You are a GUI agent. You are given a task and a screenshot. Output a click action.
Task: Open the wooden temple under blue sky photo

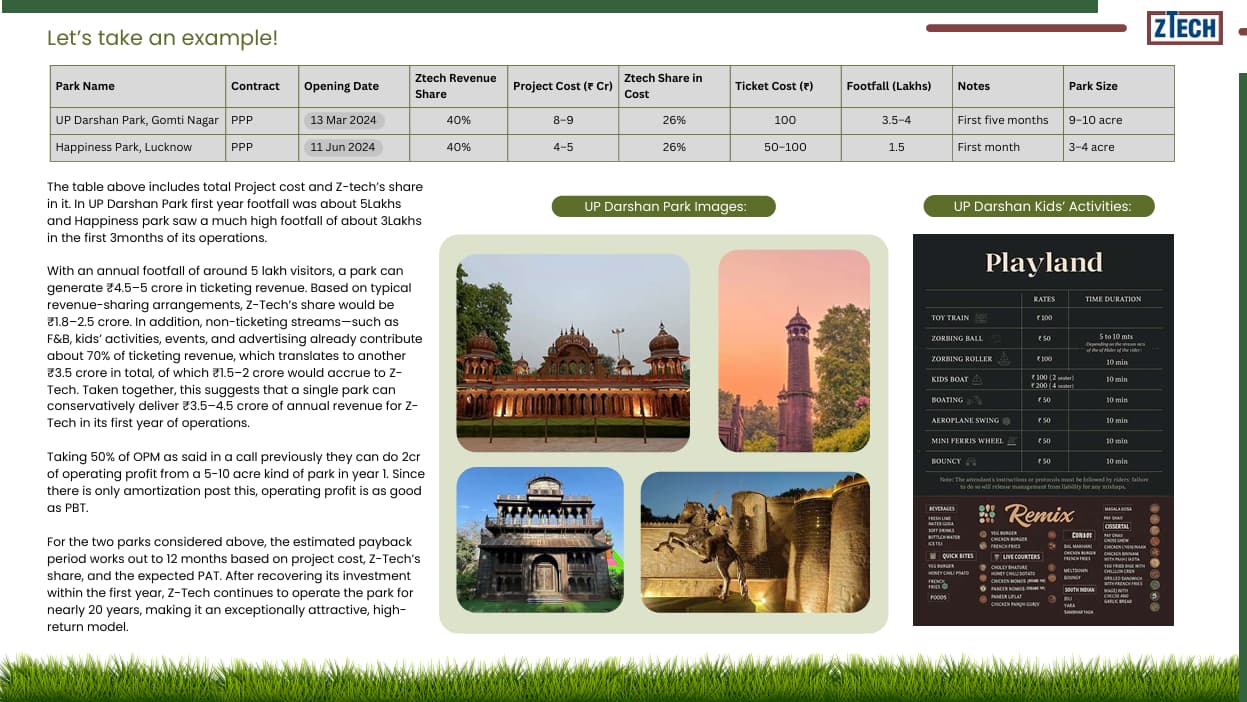pyautogui.click(x=540, y=540)
